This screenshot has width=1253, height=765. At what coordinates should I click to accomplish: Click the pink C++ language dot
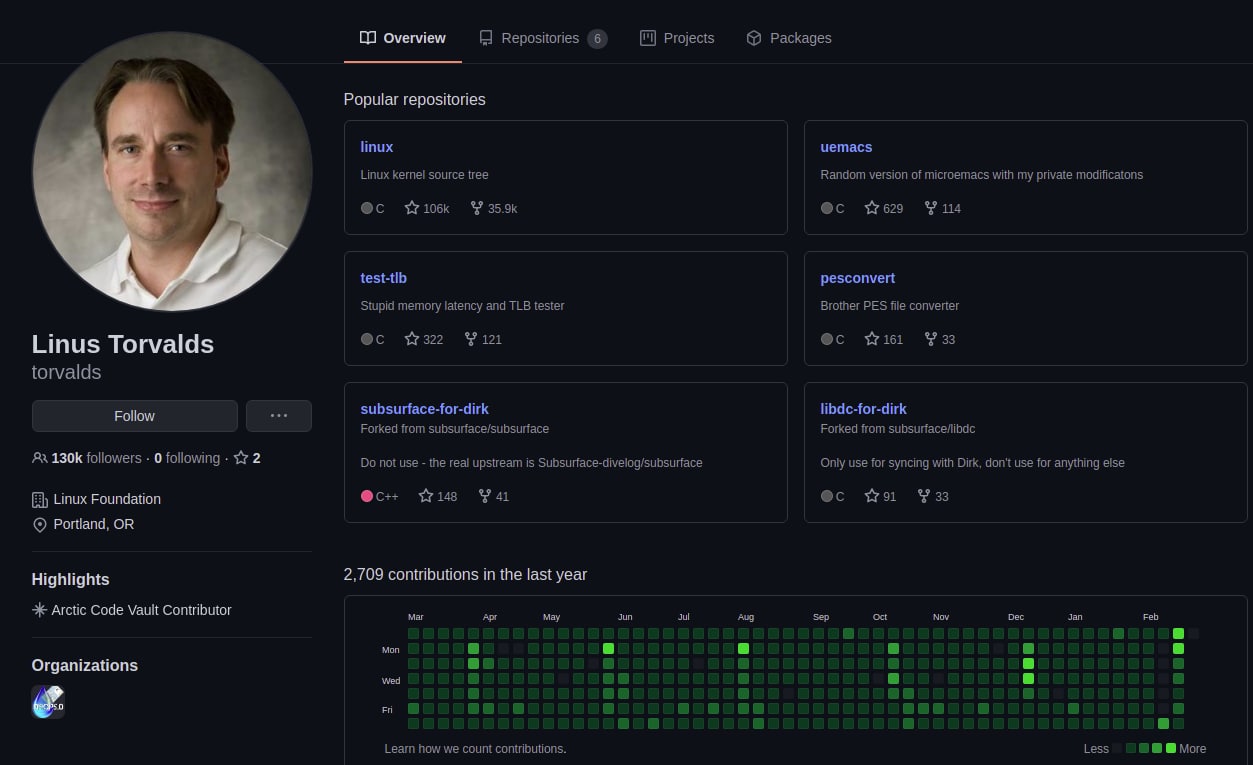pyautogui.click(x=367, y=496)
